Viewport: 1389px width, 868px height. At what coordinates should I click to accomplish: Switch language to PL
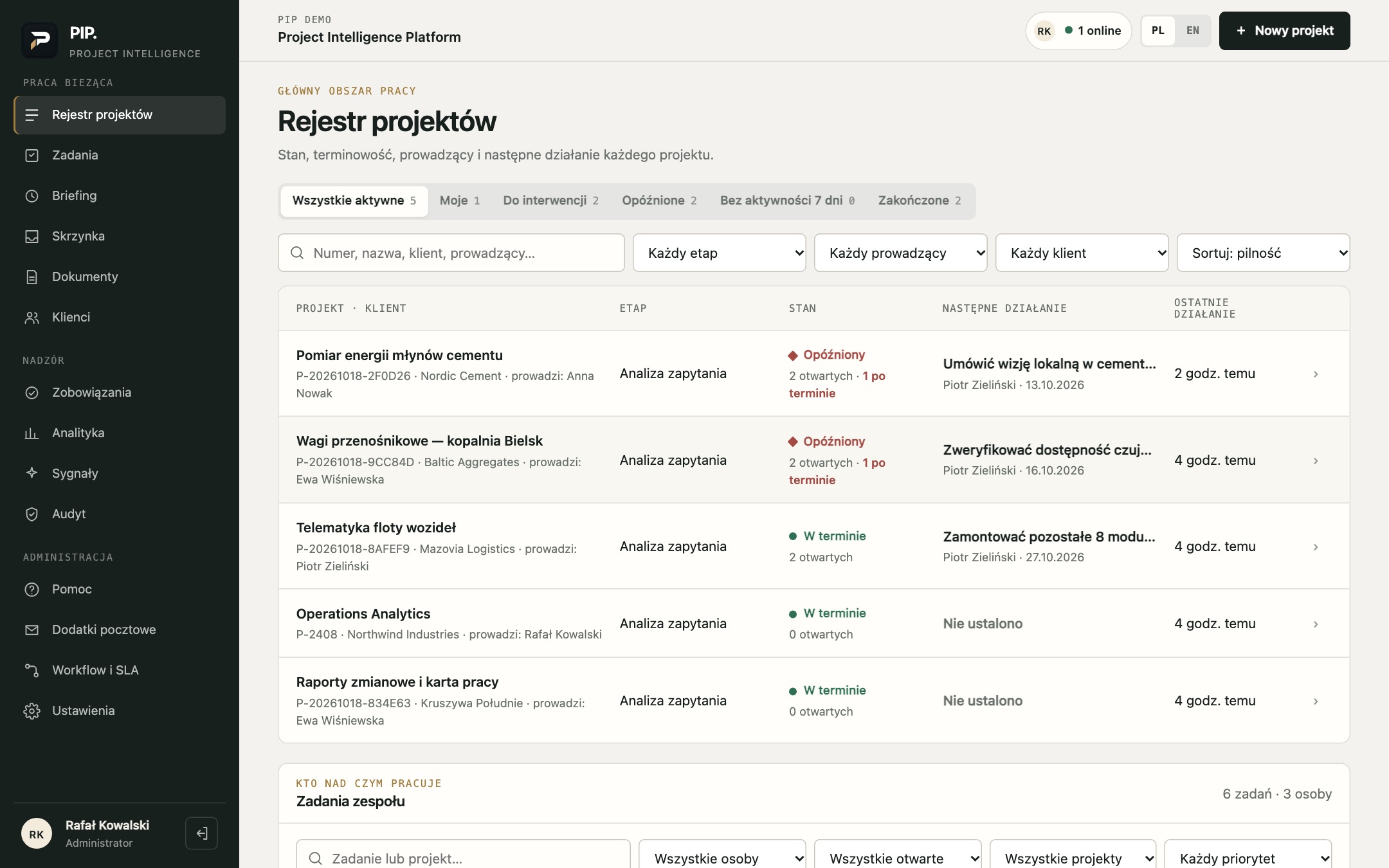coord(1158,31)
